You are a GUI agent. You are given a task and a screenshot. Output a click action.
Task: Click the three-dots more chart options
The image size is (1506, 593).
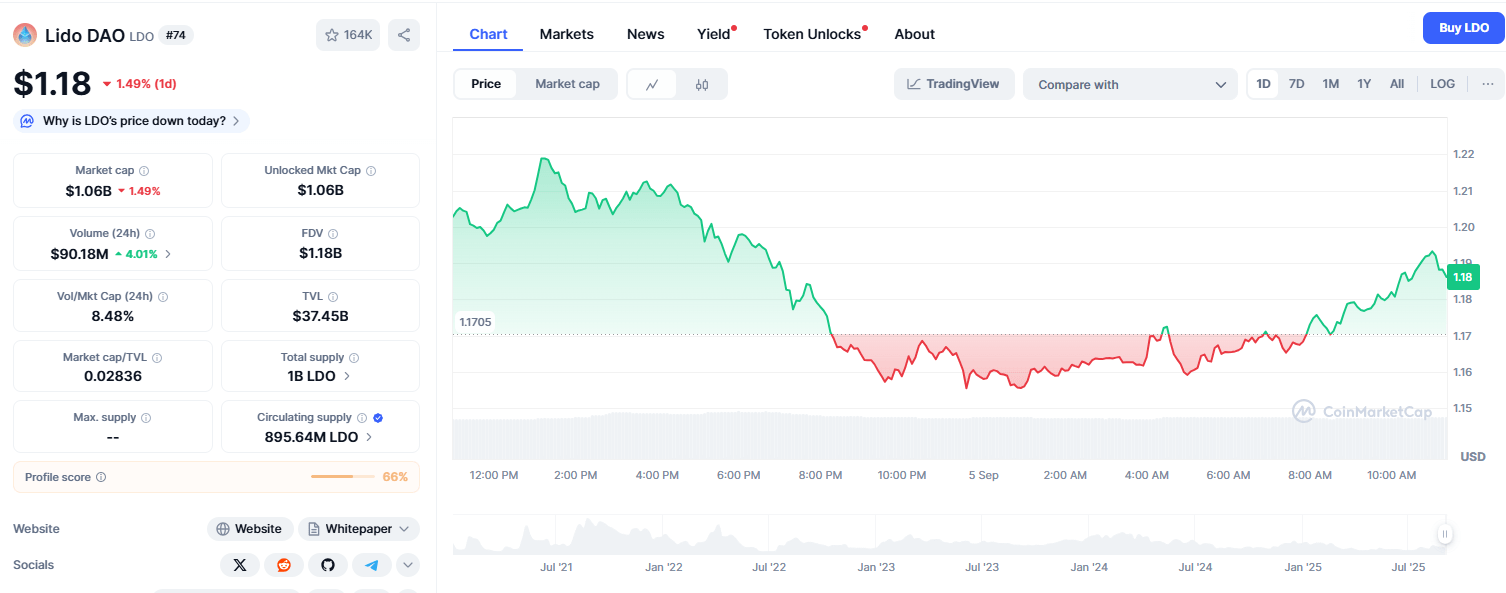[x=1487, y=84]
